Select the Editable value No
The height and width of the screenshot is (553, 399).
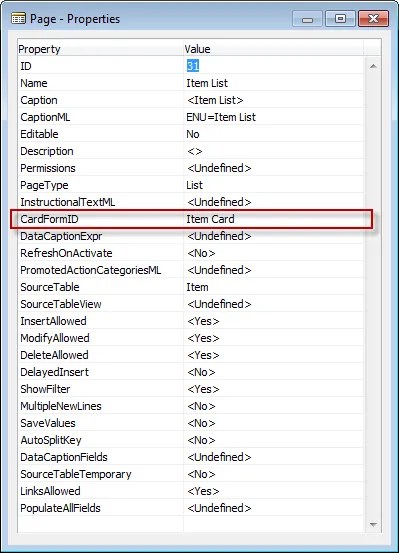(x=193, y=134)
